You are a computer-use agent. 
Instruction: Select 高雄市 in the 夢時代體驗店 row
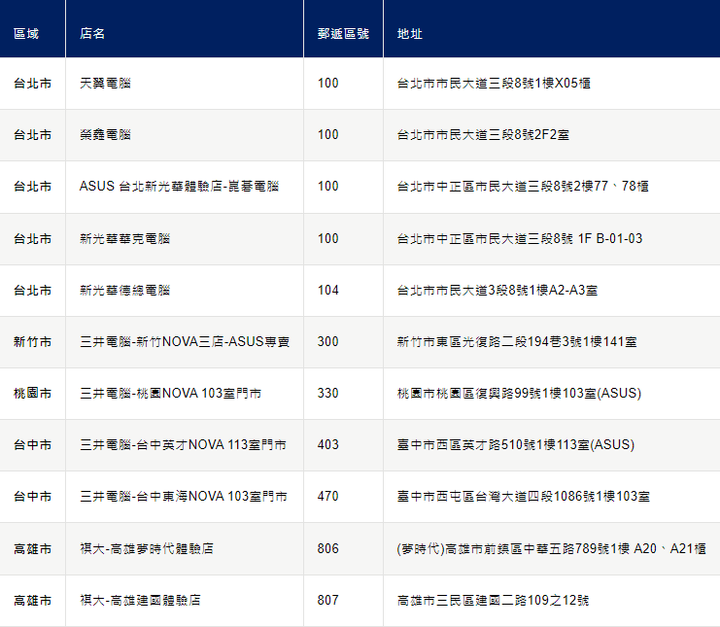click(33, 548)
